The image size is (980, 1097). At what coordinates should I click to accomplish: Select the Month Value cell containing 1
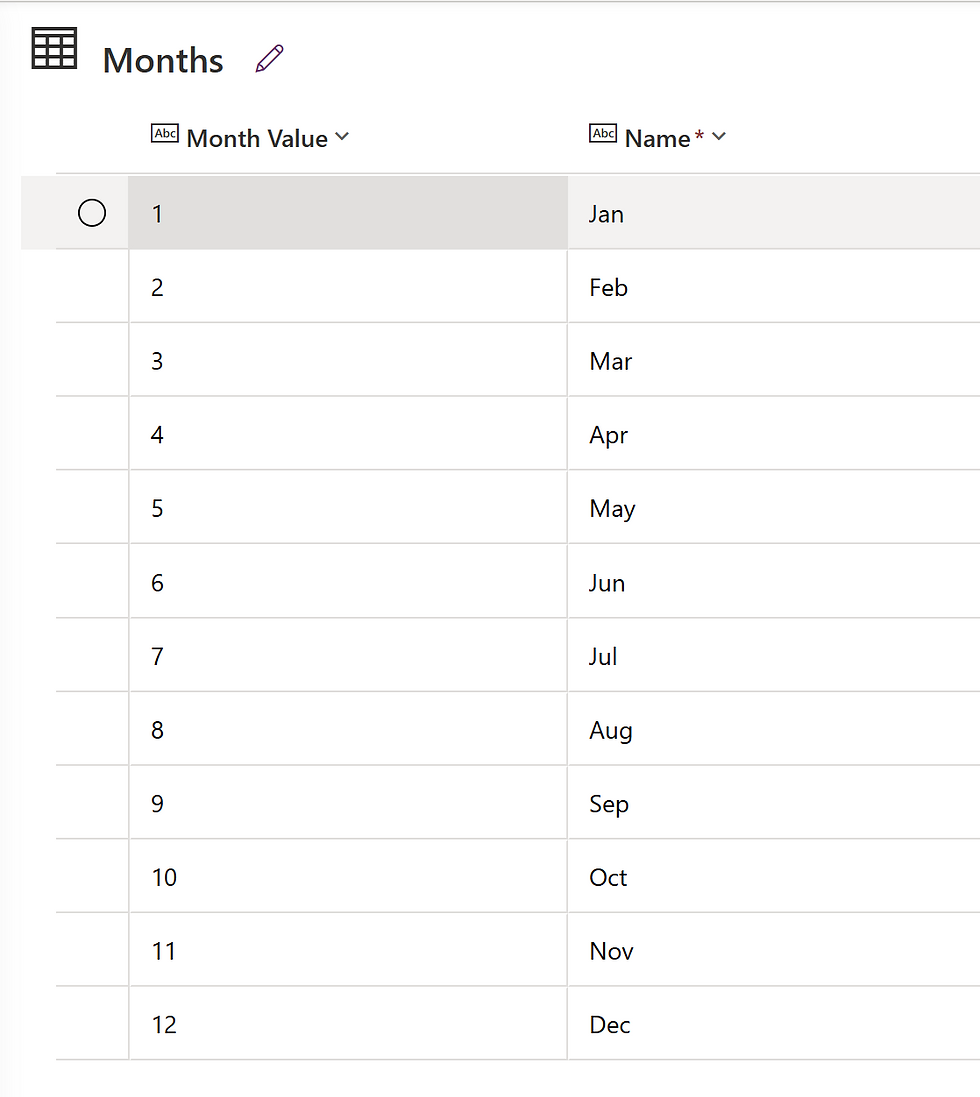347,213
